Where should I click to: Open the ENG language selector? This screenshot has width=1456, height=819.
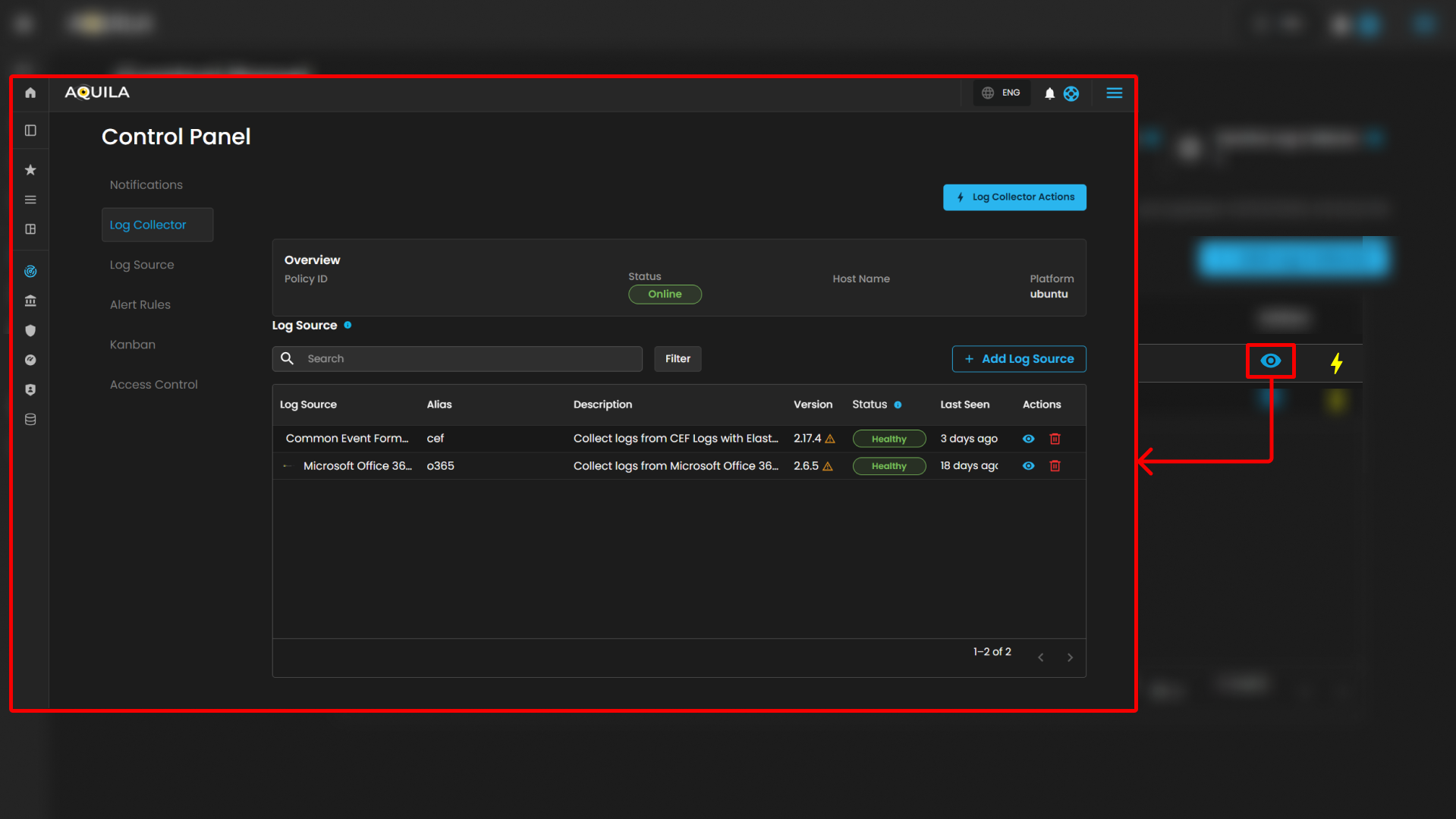click(x=1002, y=93)
